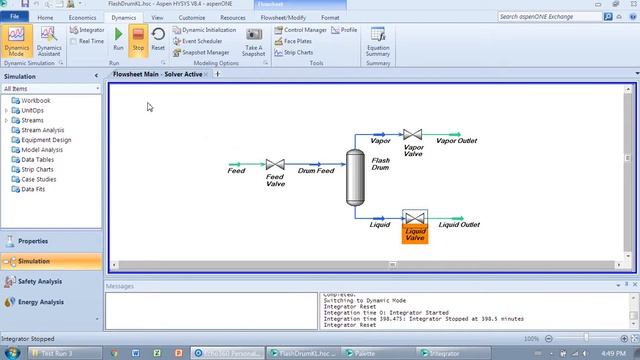
Task: Switch to the Home ribbon tab
Action: click(45, 18)
